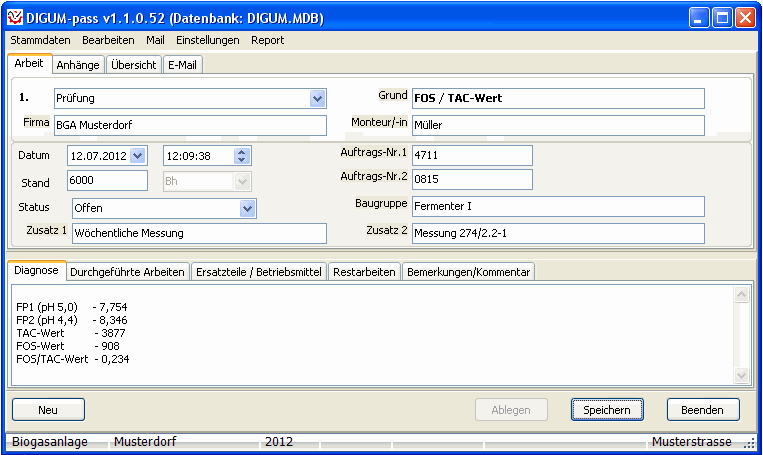Decrease time with the spinner down arrow
The image size is (763, 455).
click(241, 160)
